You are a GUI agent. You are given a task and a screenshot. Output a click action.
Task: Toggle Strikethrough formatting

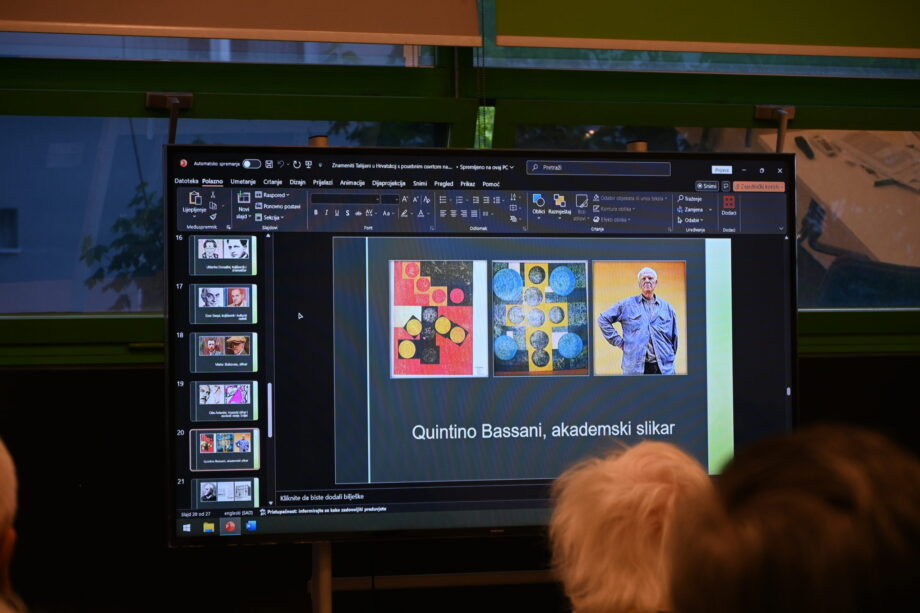[x=358, y=214]
